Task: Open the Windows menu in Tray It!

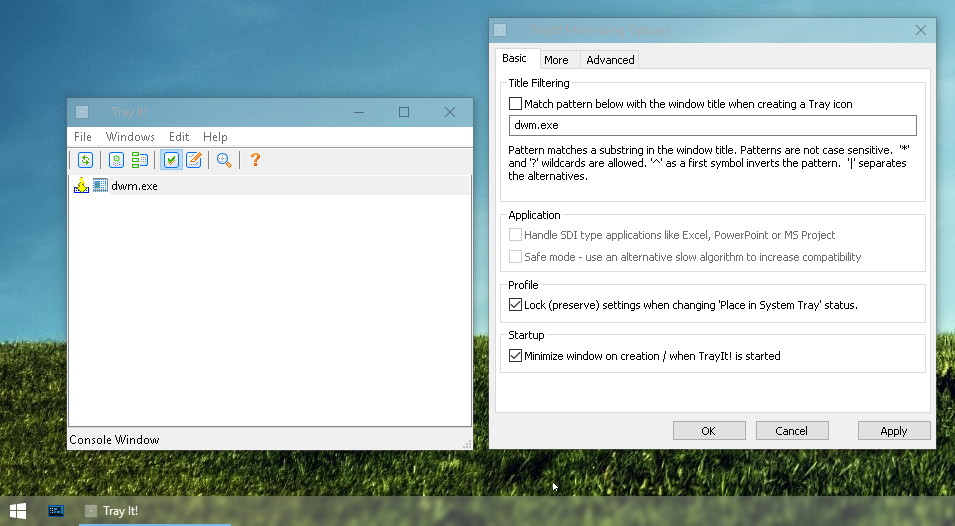Action: 130,137
